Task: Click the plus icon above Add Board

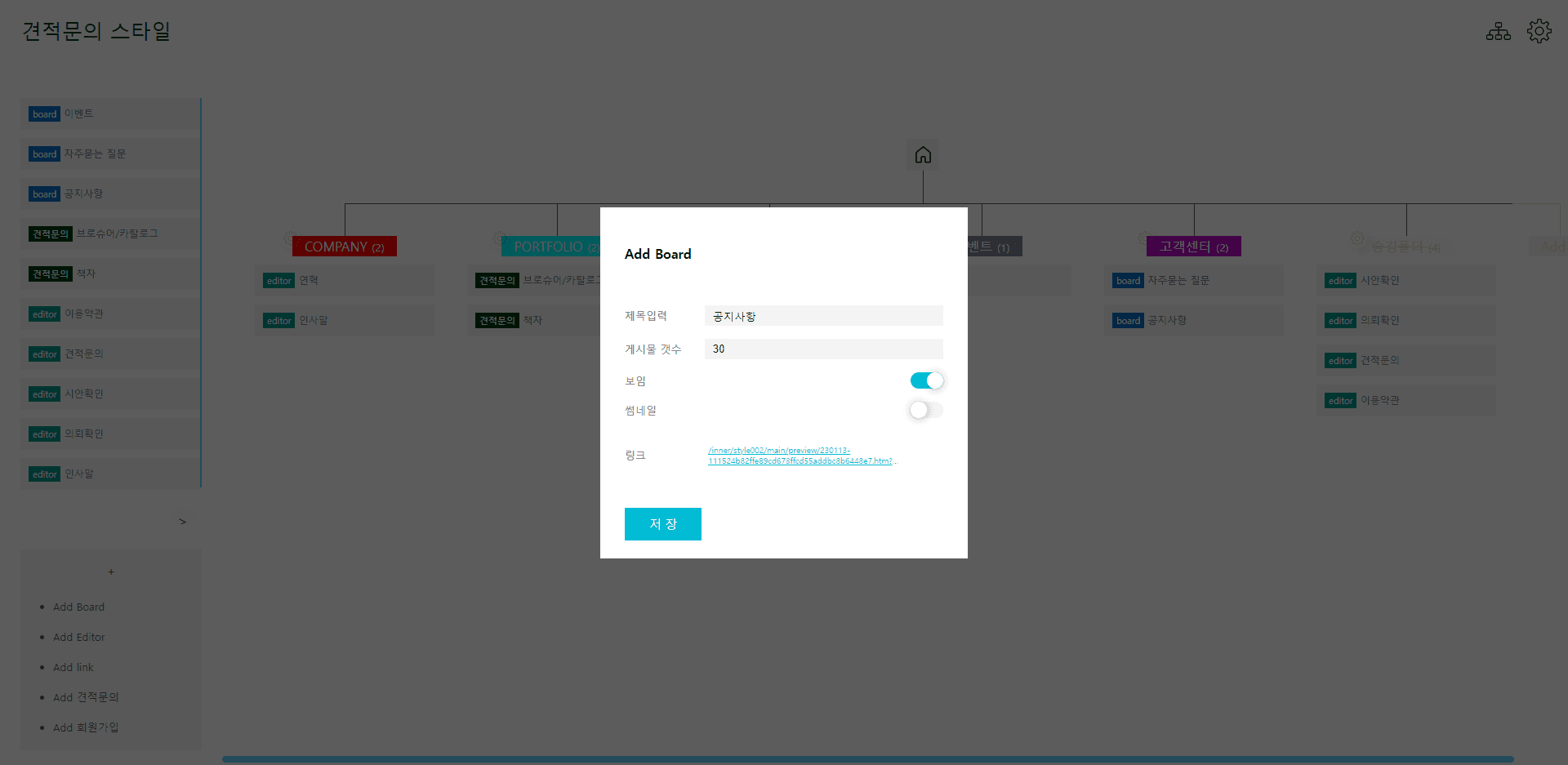Action: (x=111, y=572)
